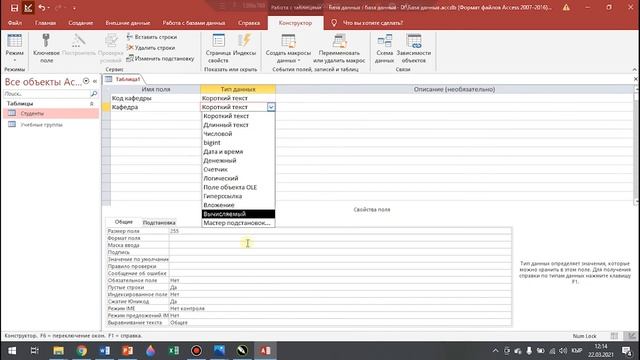Open PowerPoint from taskbar

coord(128,351)
